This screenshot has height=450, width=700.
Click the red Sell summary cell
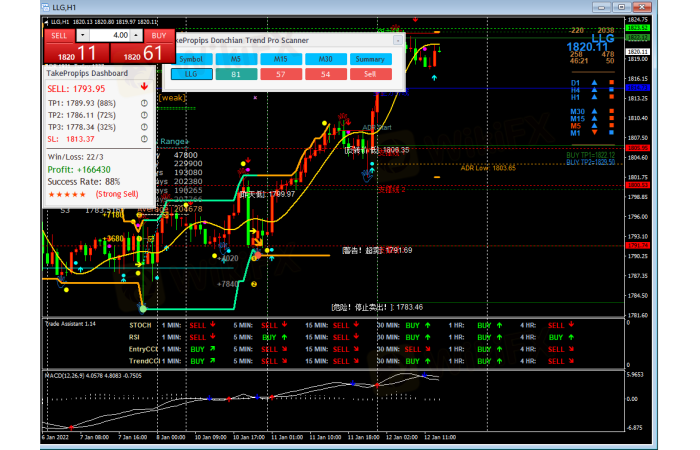tap(370, 74)
